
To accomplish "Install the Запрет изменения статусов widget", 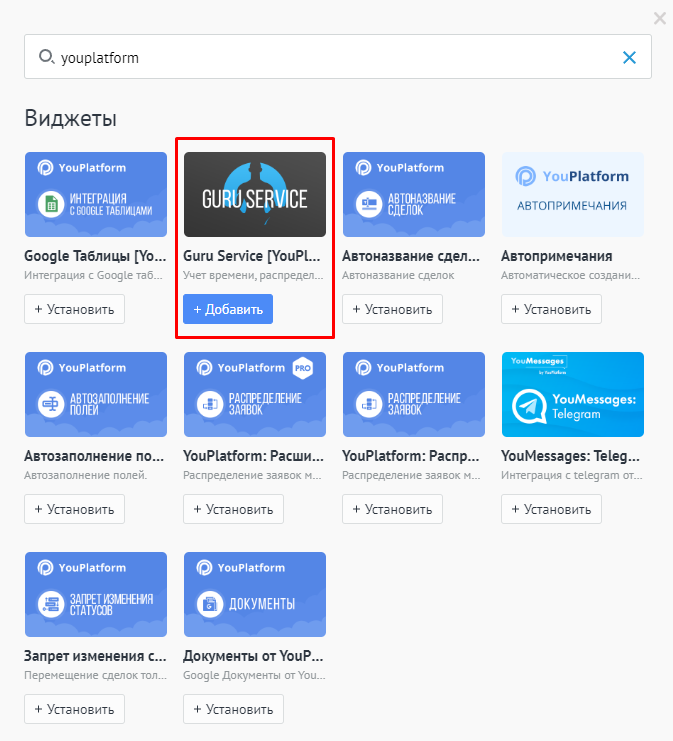I will [75, 709].
